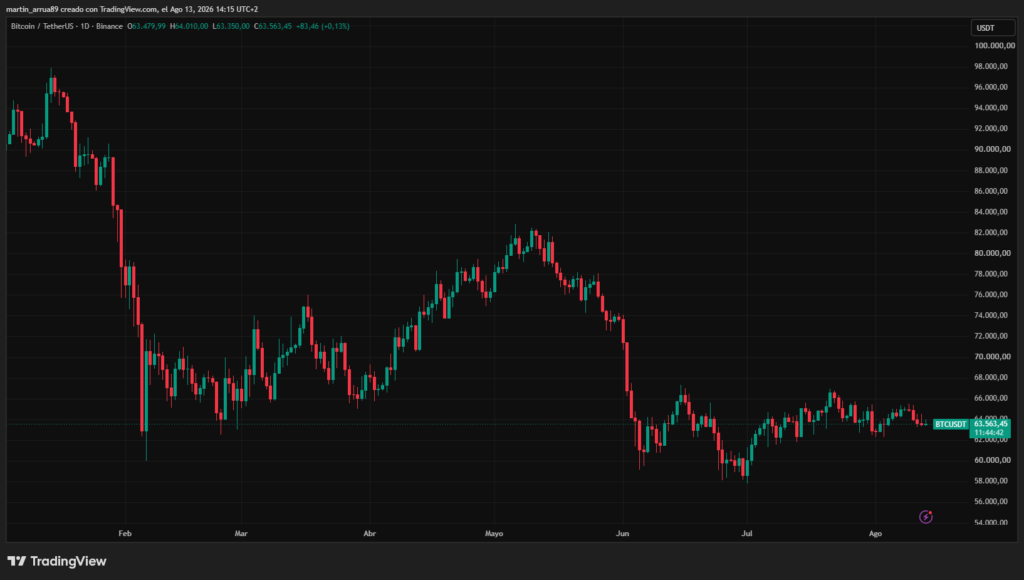Click the Mar label on time axis
The image size is (1024, 580).
click(x=241, y=534)
